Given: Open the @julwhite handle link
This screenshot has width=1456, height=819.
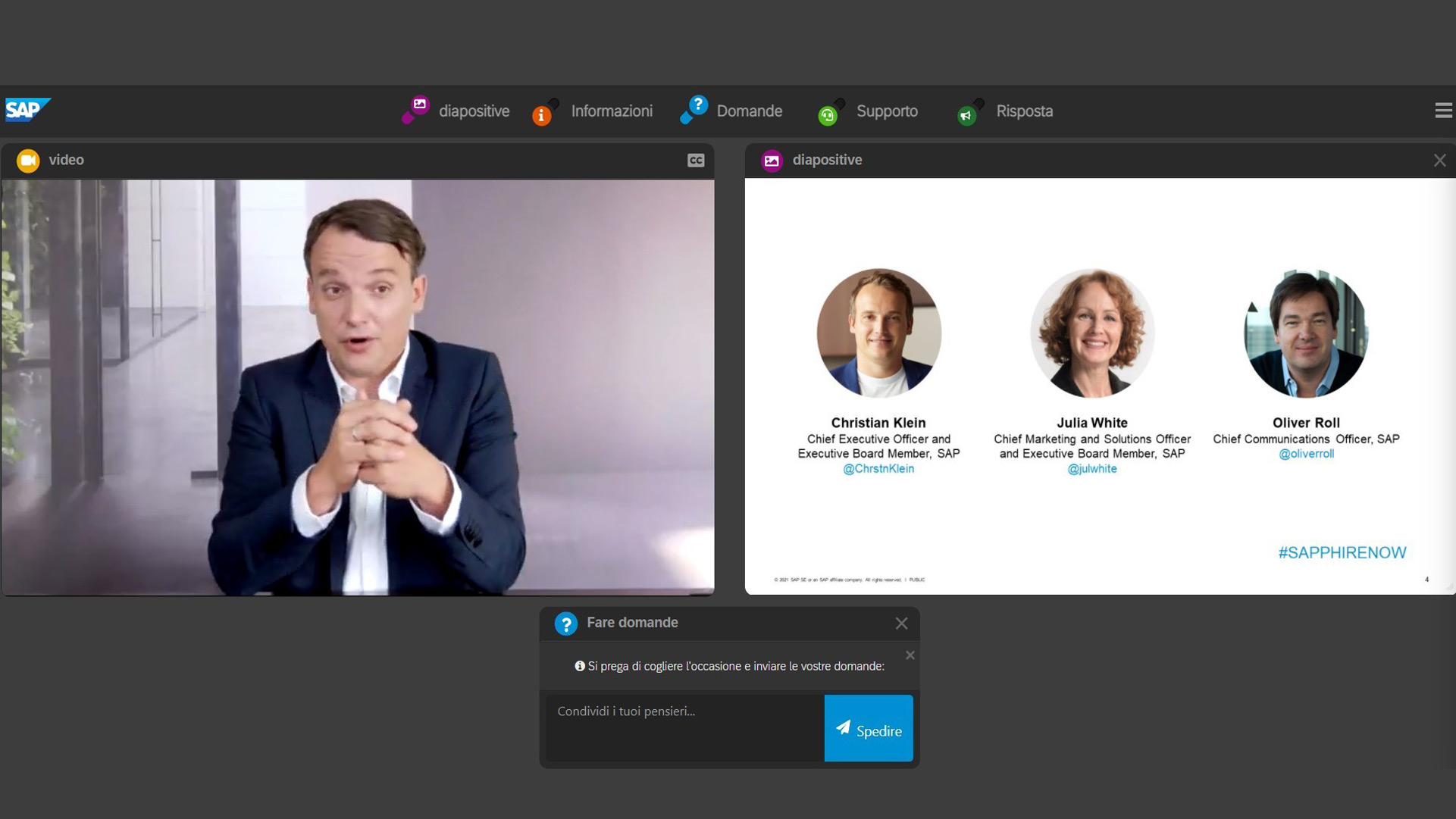Looking at the screenshot, I should (1092, 468).
